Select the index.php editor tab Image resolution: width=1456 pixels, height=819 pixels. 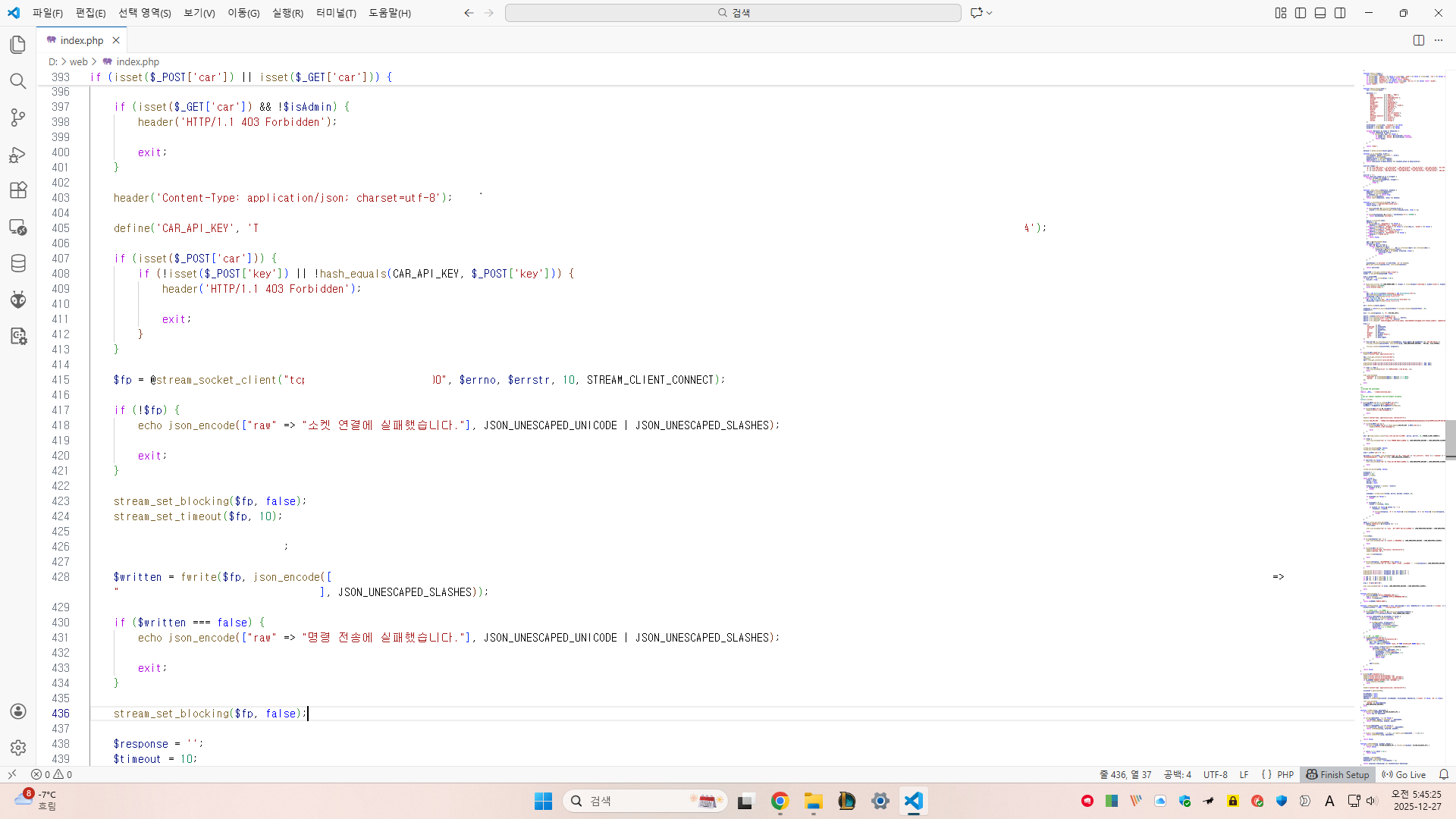tap(81, 40)
